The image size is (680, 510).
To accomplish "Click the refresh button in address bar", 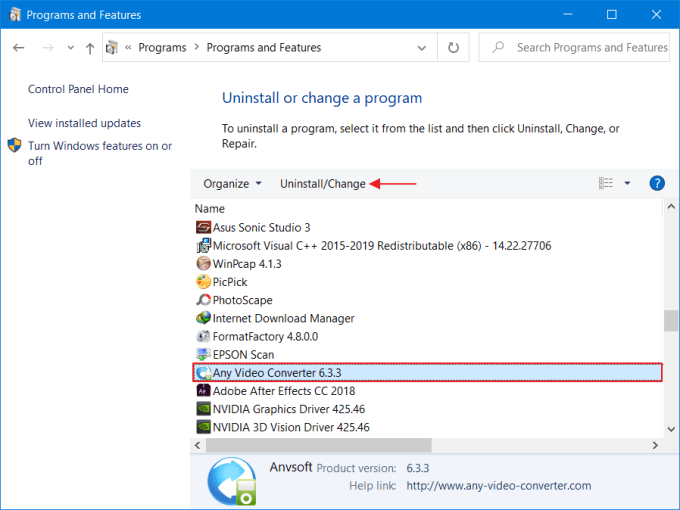I will [453, 47].
